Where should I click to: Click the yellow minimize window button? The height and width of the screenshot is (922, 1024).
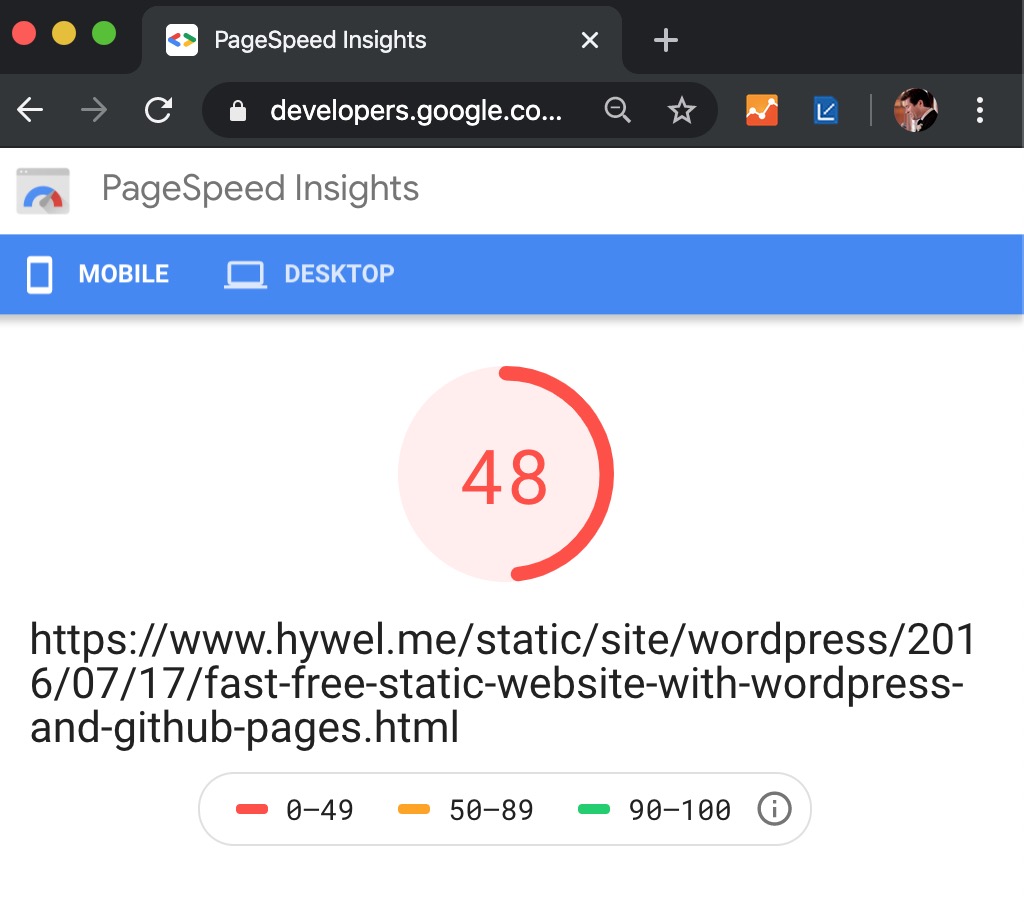64,33
